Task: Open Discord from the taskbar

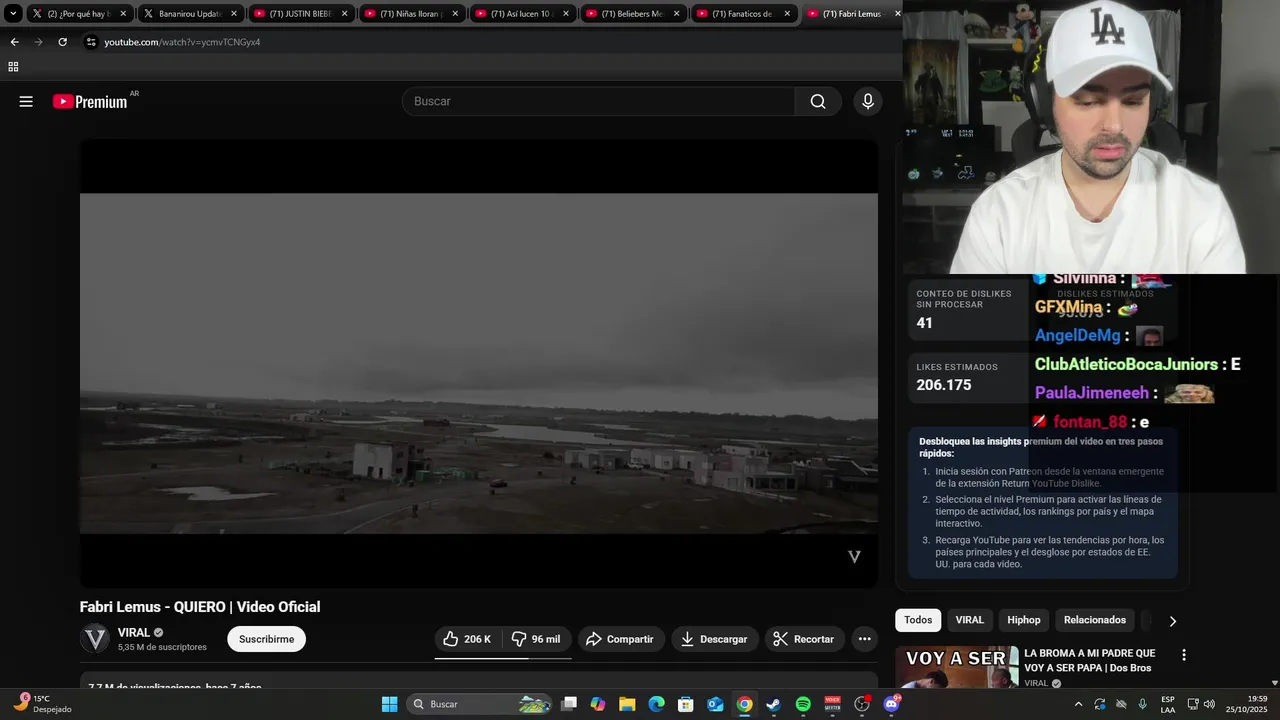Action: coord(891,704)
